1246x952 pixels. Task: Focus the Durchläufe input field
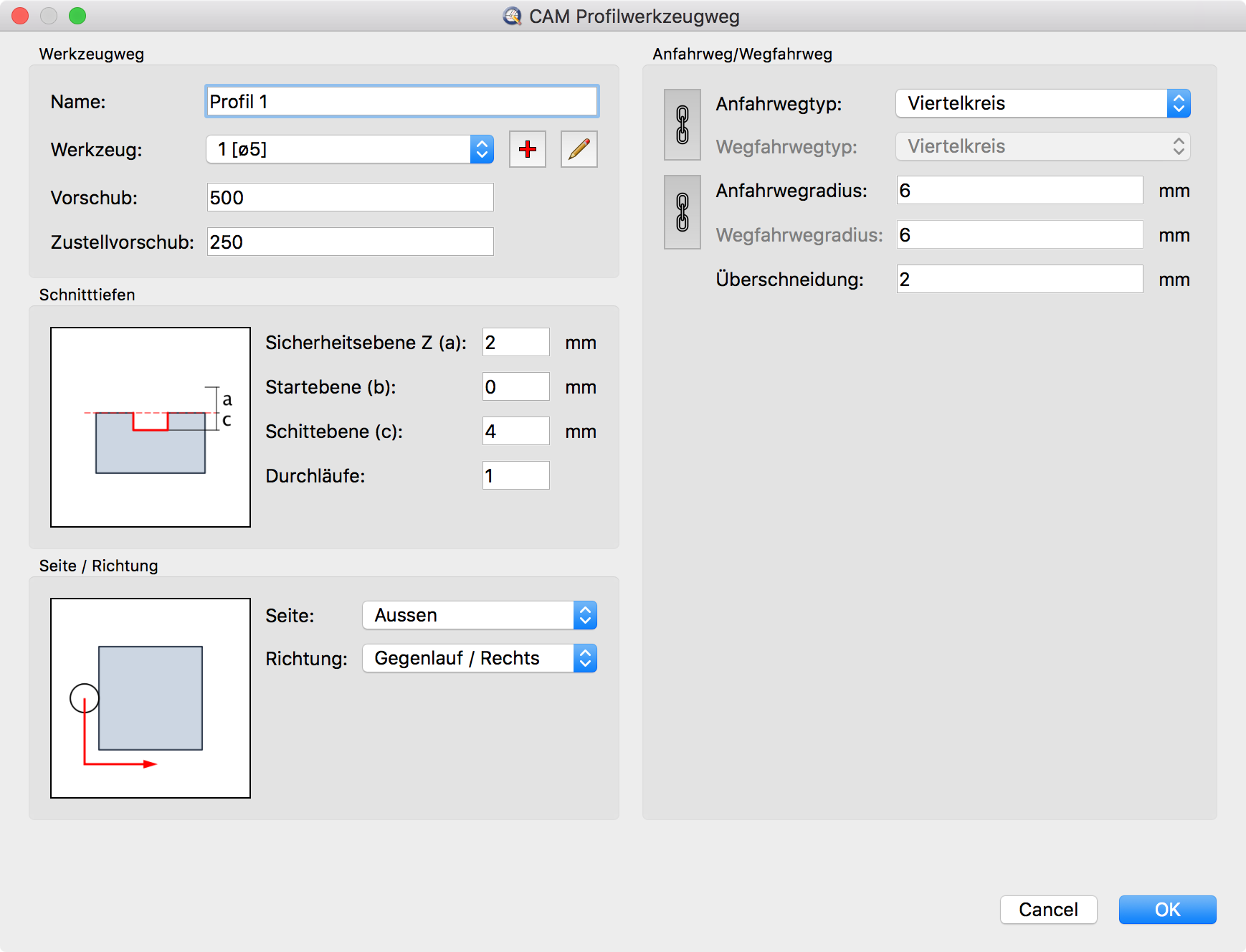pyautogui.click(x=515, y=476)
